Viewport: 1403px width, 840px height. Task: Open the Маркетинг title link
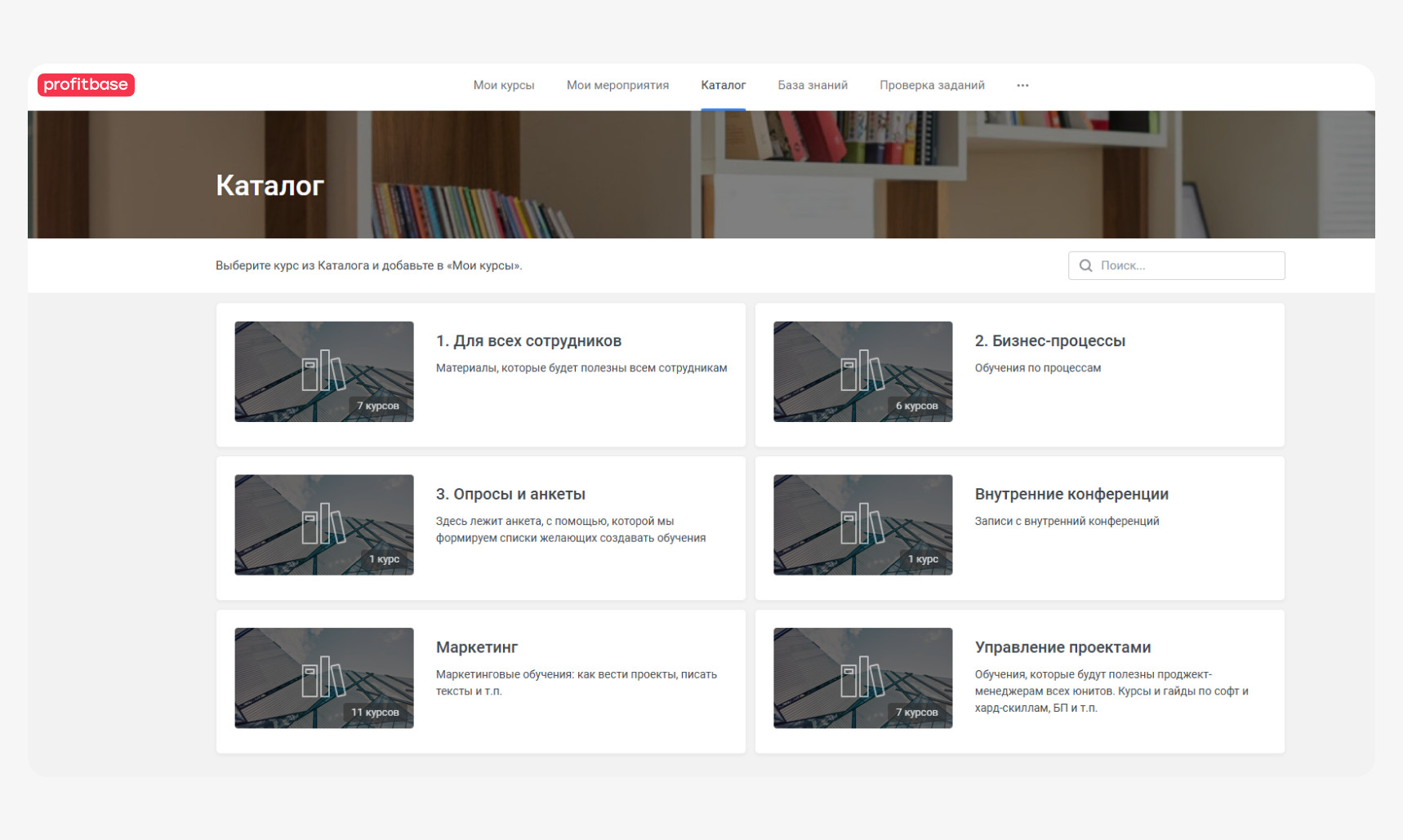coord(477,647)
